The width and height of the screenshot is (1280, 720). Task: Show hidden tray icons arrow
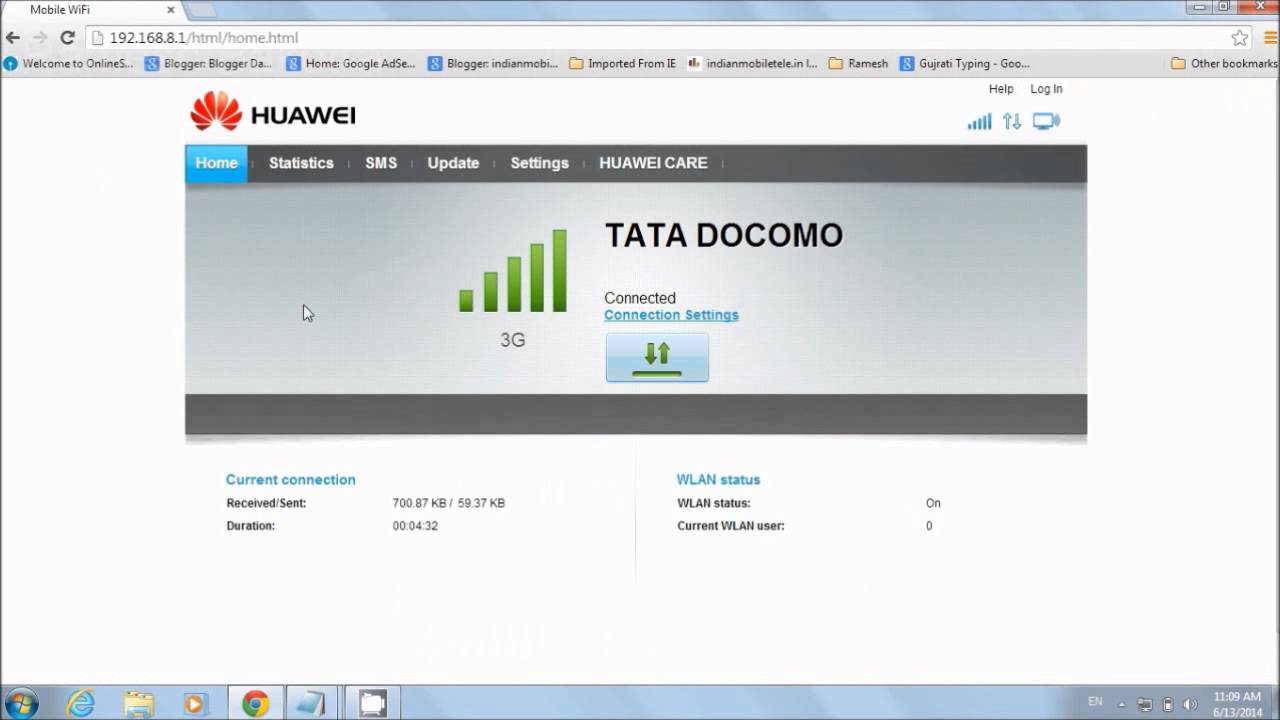pyautogui.click(x=1122, y=705)
